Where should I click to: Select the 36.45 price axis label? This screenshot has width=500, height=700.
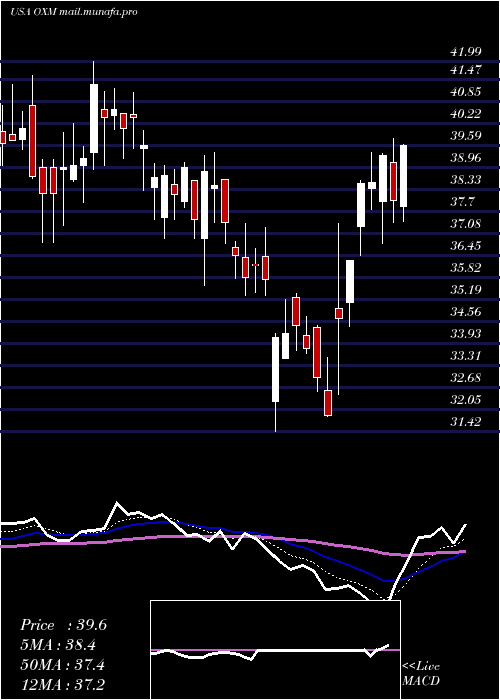466,246
